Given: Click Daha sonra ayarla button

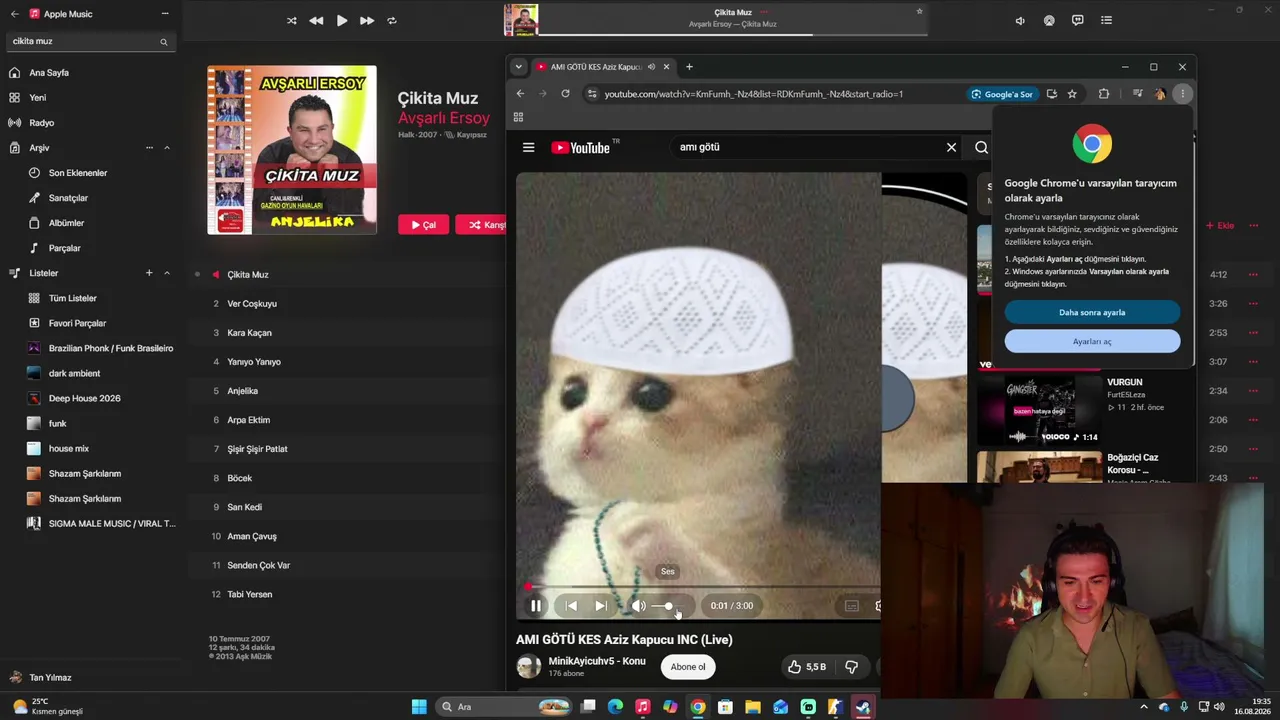Looking at the screenshot, I should [x=1092, y=313].
